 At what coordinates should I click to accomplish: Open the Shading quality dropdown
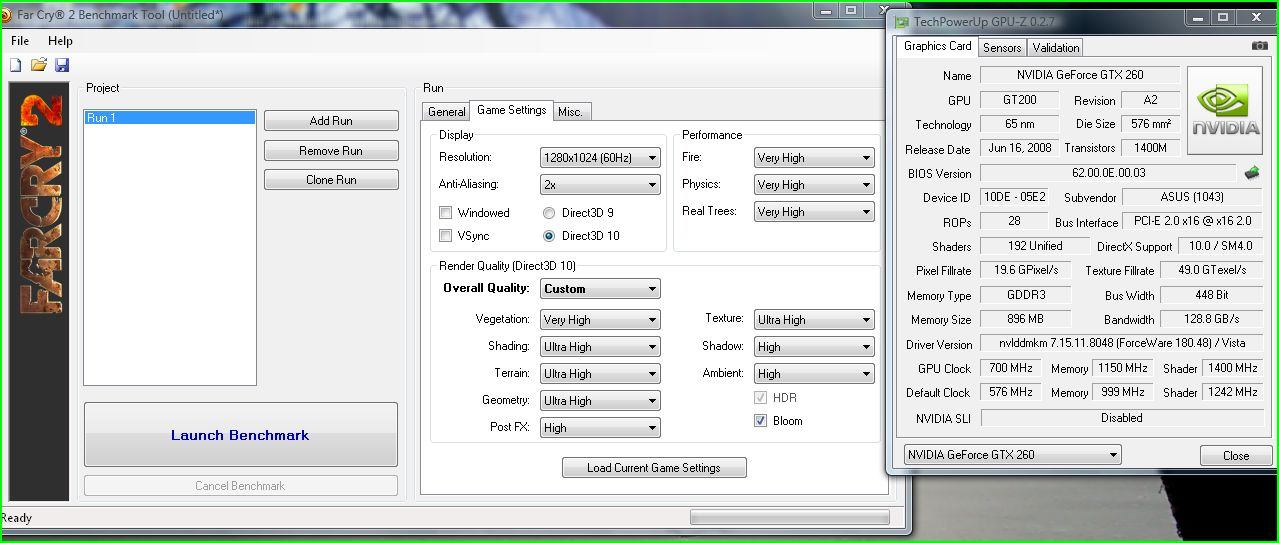coord(600,347)
